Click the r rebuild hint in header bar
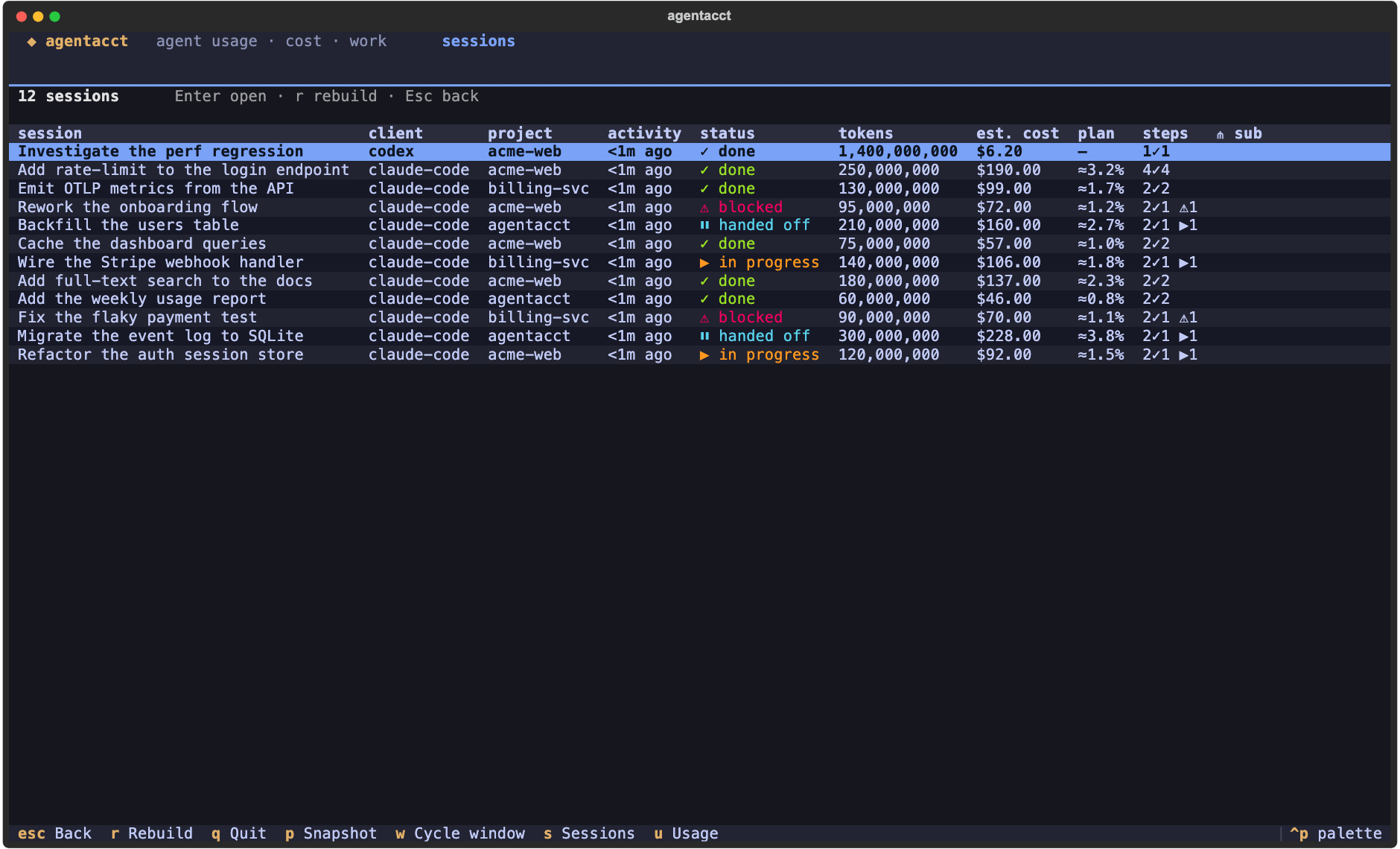Image resolution: width=1400 pixels, height=849 pixels. 336,97
